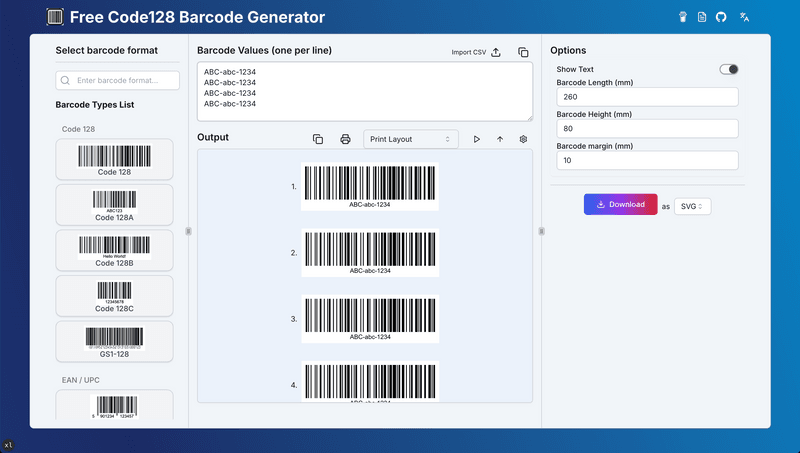This screenshot has width=800, height=453.
Task: Click into the Barcode Values text area
Action: pyautogui.click(x=365, y=92)
